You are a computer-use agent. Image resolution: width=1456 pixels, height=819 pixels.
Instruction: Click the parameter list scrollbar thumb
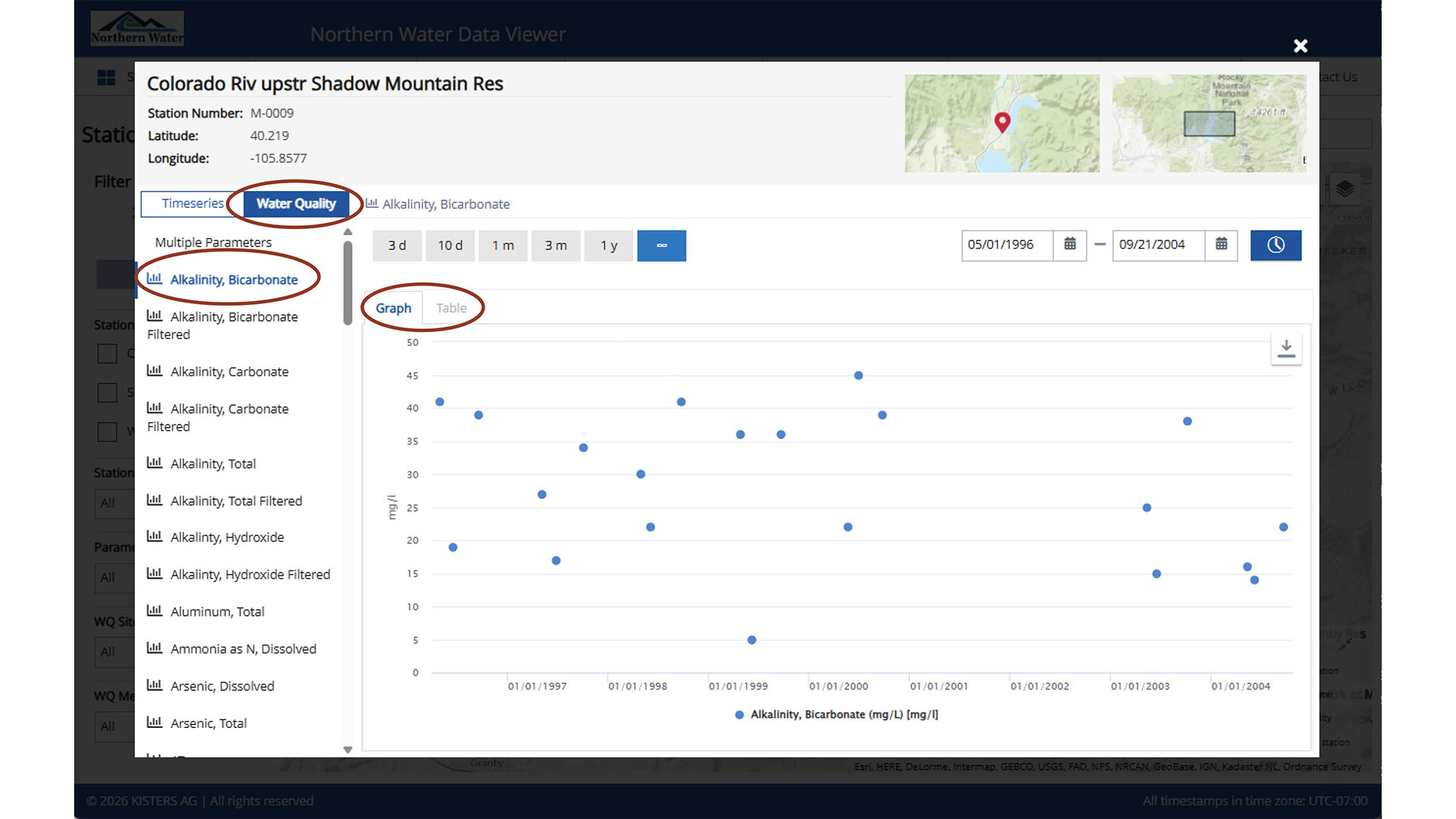tap(347, 282)
